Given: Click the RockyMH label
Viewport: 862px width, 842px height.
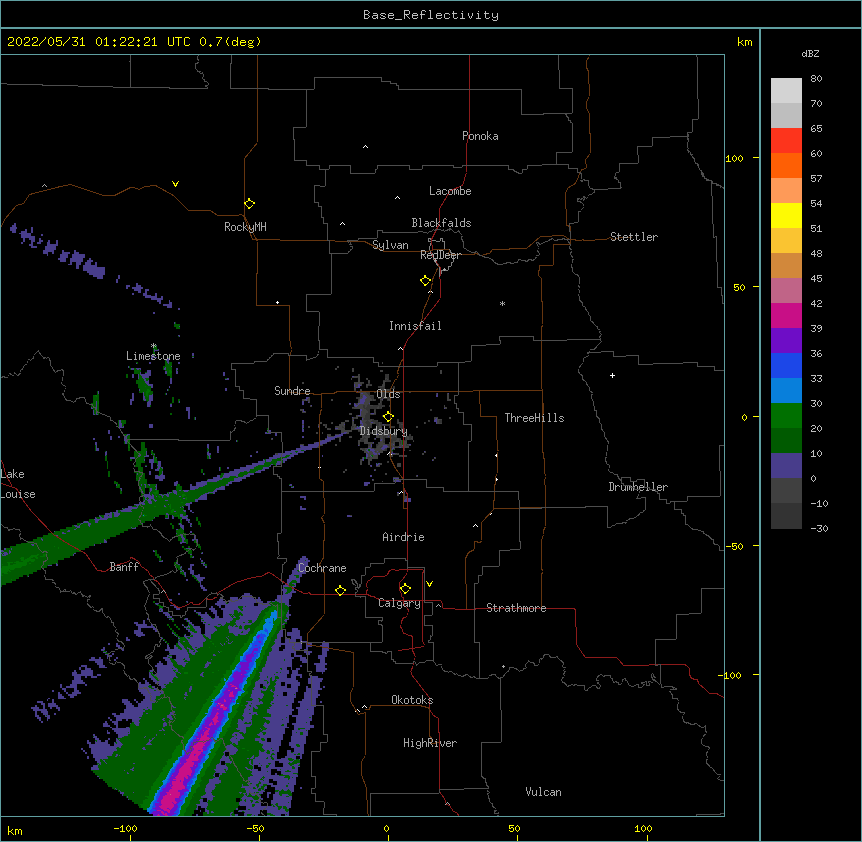Looking at the screenshot, I should click(x=245, y=227).
